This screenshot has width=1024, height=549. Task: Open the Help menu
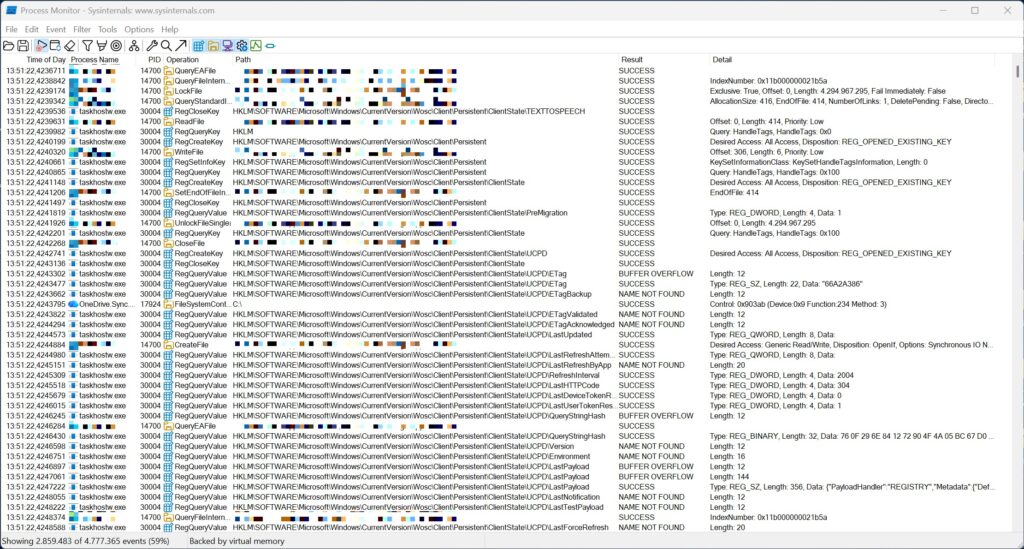[169, 29]
